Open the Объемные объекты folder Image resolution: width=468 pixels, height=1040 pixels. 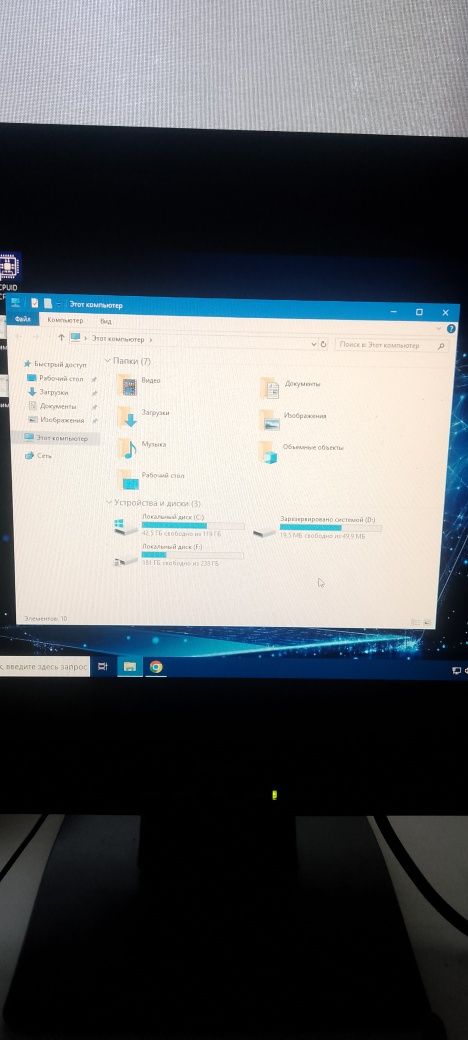(x=301, y=450)
